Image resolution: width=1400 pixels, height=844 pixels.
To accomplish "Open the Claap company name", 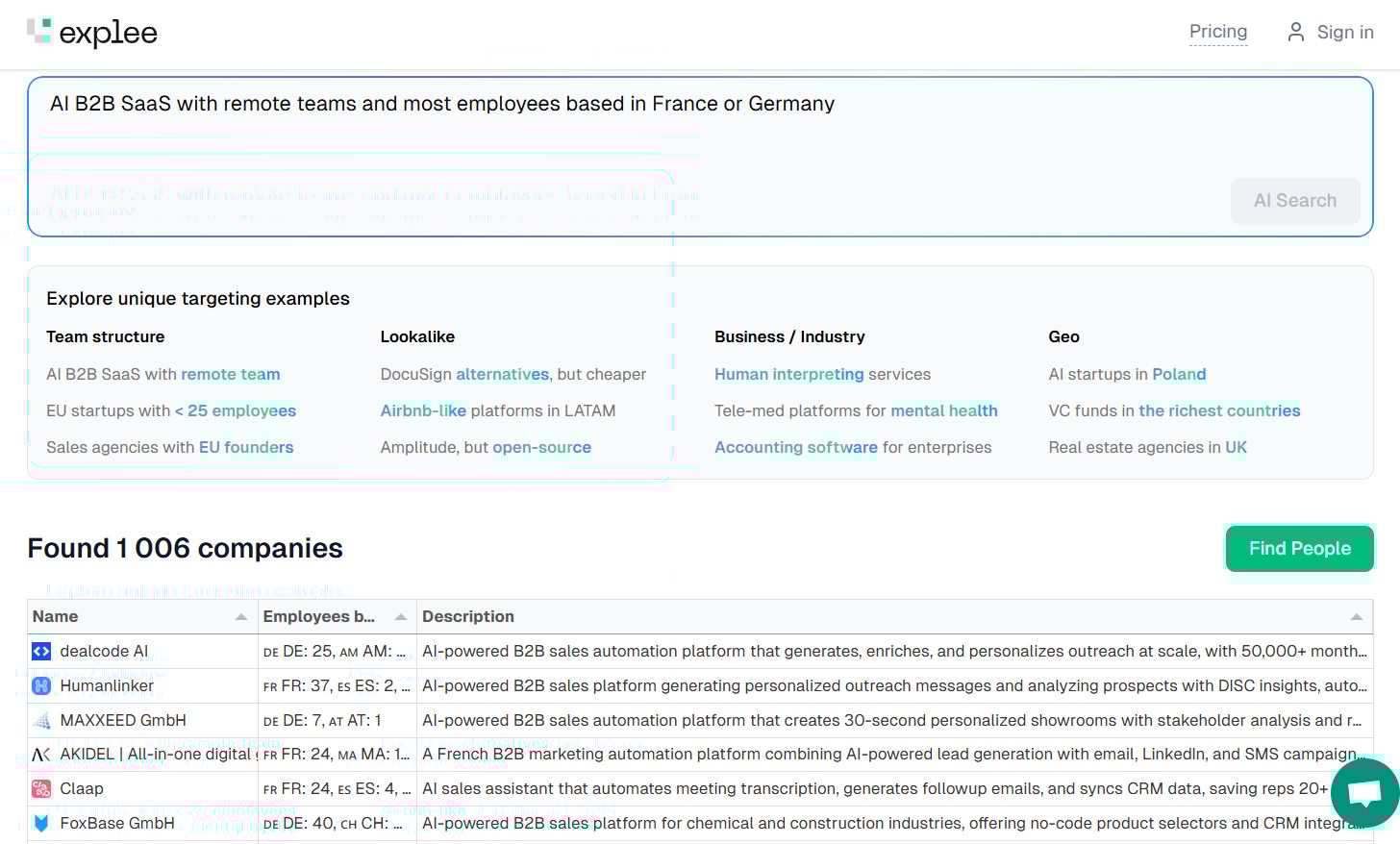I will click(x=82, y=788).
